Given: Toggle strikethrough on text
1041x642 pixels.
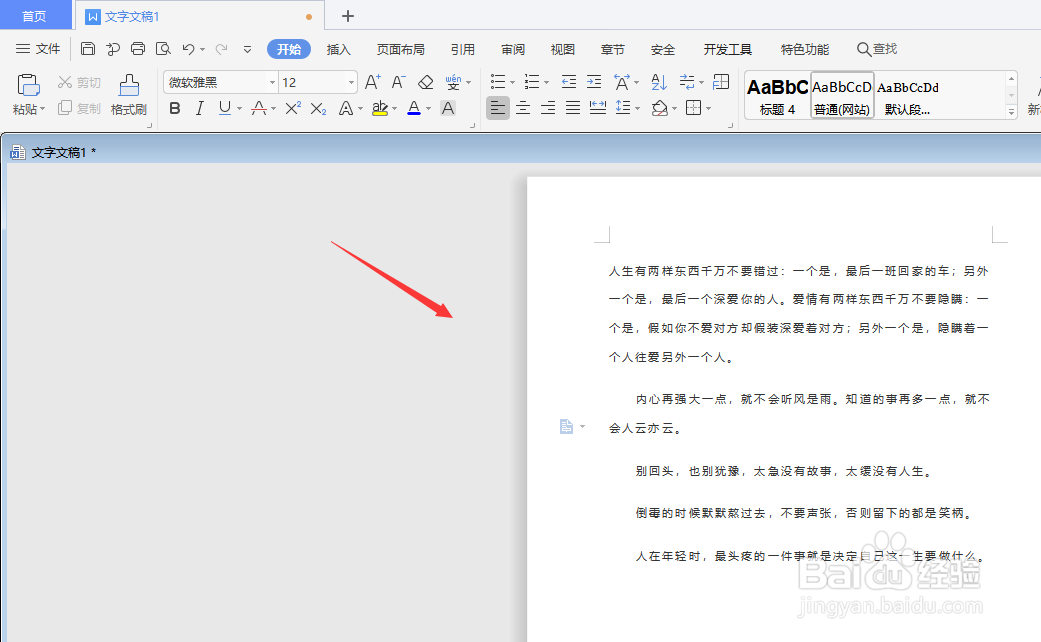Looking at the screenshot, I should [x=259, y=108].
